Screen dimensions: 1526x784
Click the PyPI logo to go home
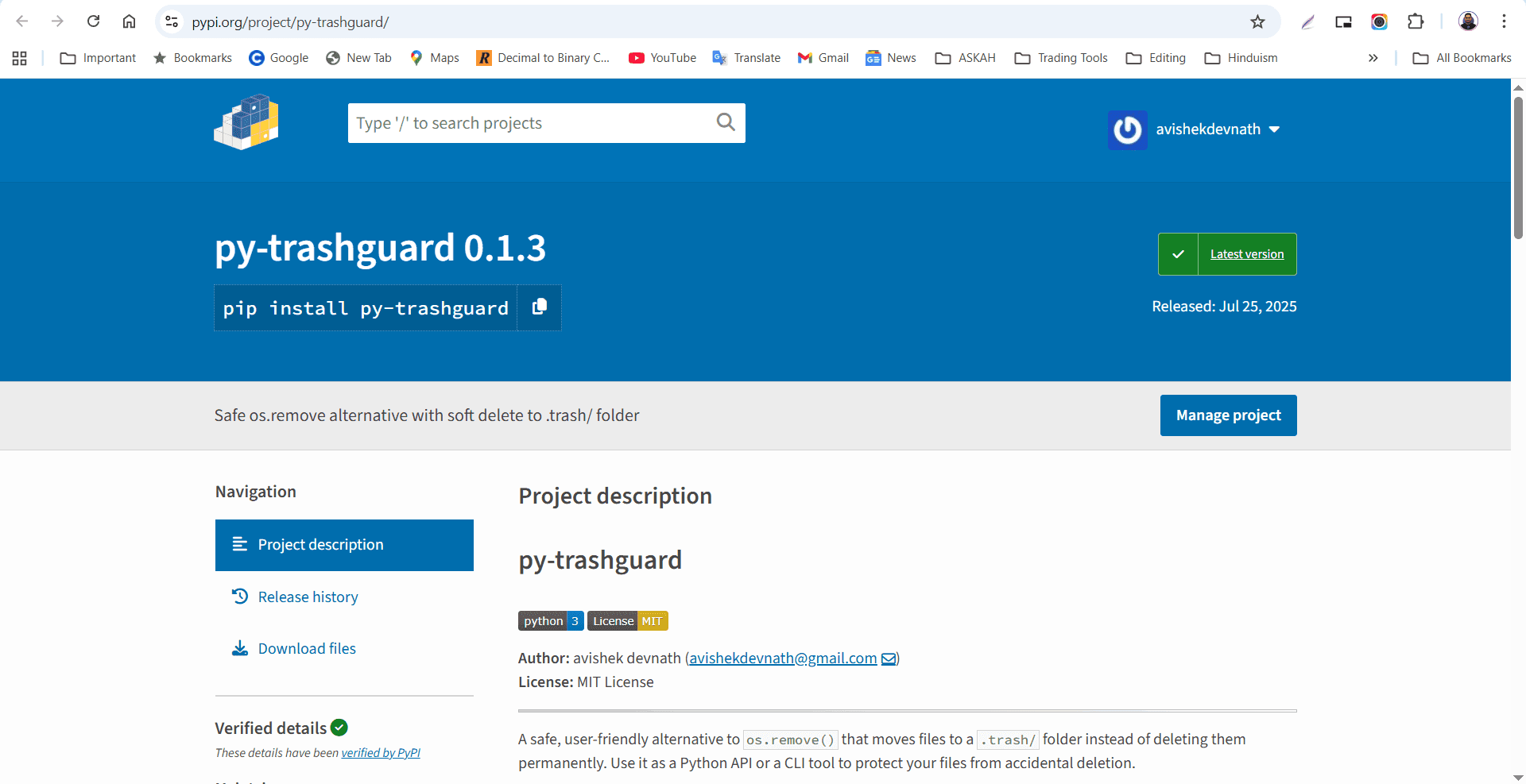pyautogui.click(x=246, y=122)
